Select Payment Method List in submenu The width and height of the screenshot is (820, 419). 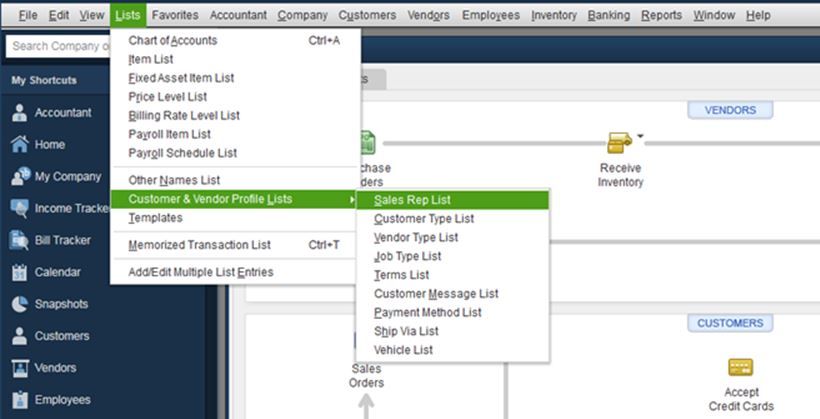(x=453, y=313)
